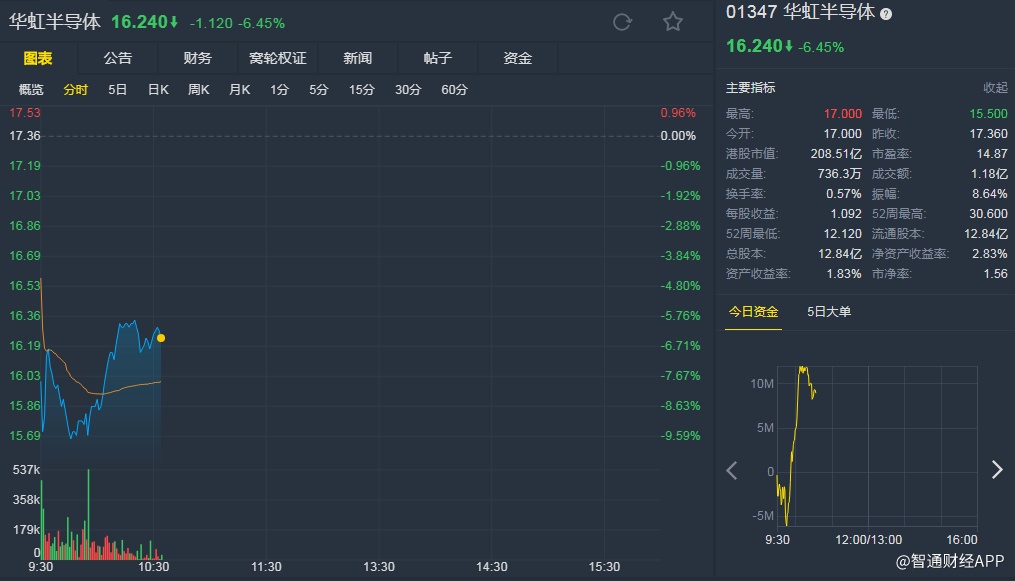Image resolution: width=1015 pixels, height=581 pixels.
Task: Go to previous panel with left arrow
Action: (x=732, y=470)
